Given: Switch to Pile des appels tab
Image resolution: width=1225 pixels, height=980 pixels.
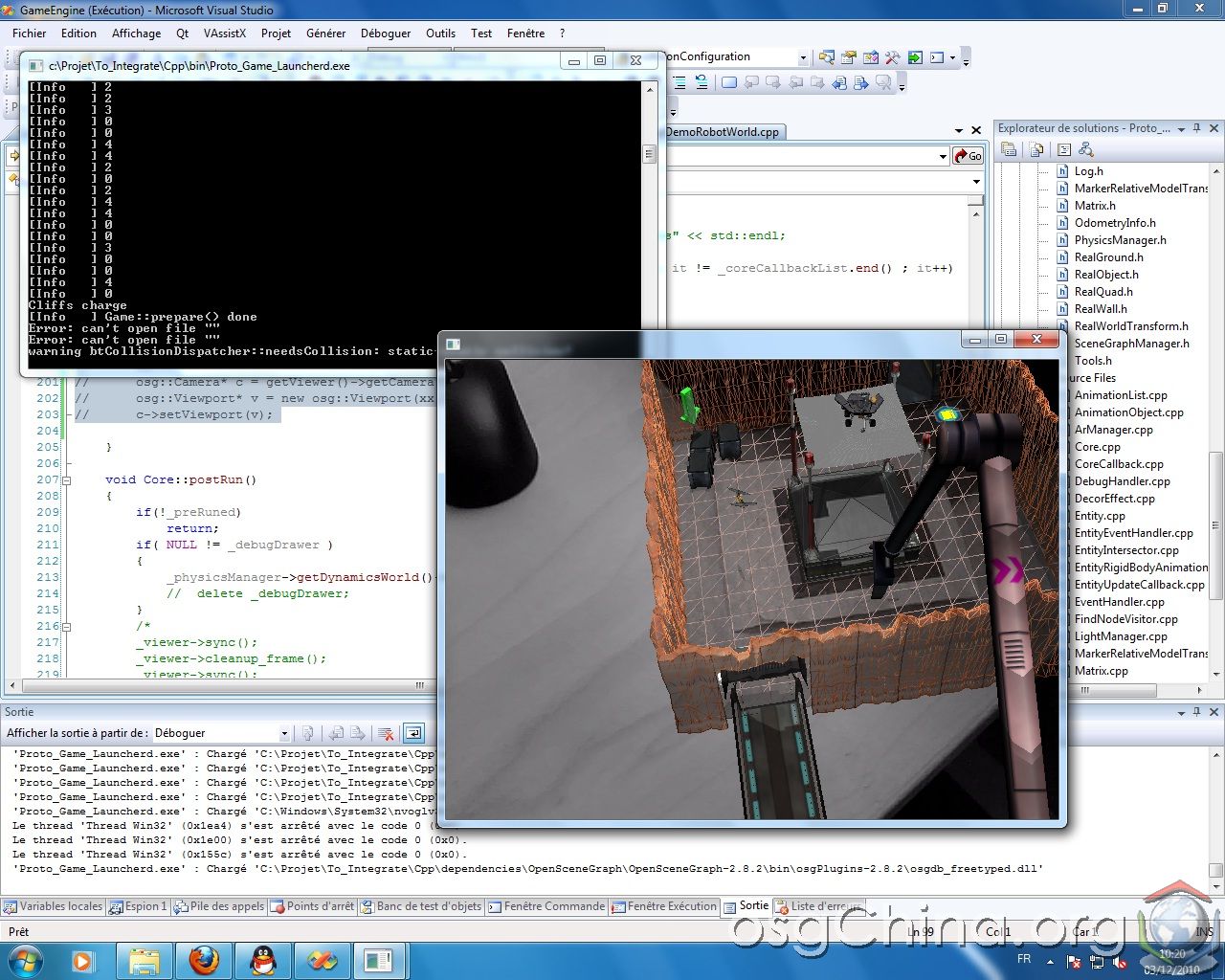Looking at the screenshot, I should [x=219, y=905].
